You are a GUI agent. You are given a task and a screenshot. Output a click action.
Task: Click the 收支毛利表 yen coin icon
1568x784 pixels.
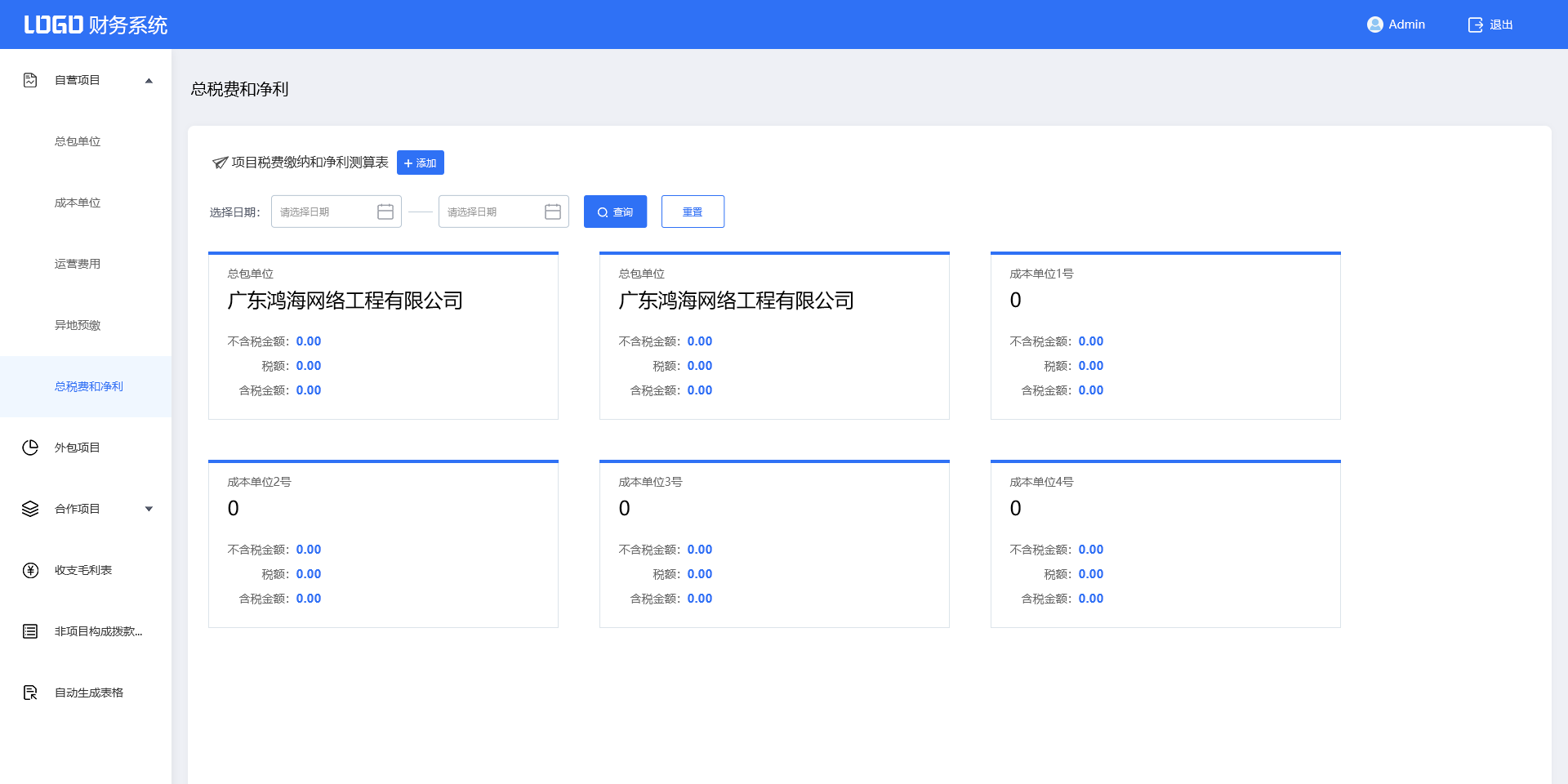click(30, 570)
